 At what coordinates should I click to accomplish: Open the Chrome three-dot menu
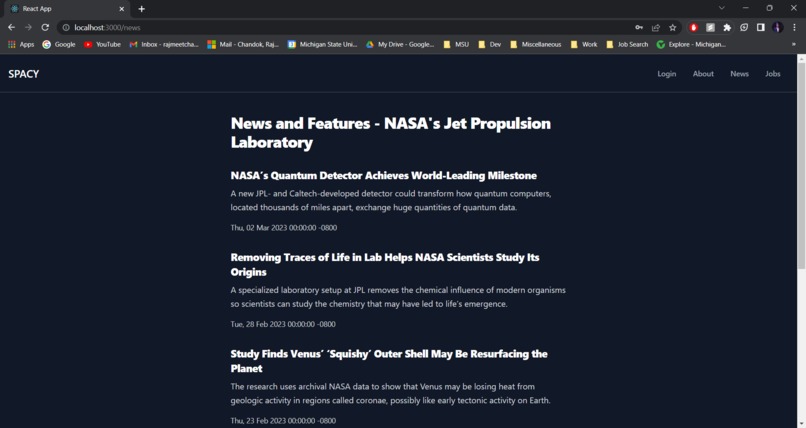794,28
